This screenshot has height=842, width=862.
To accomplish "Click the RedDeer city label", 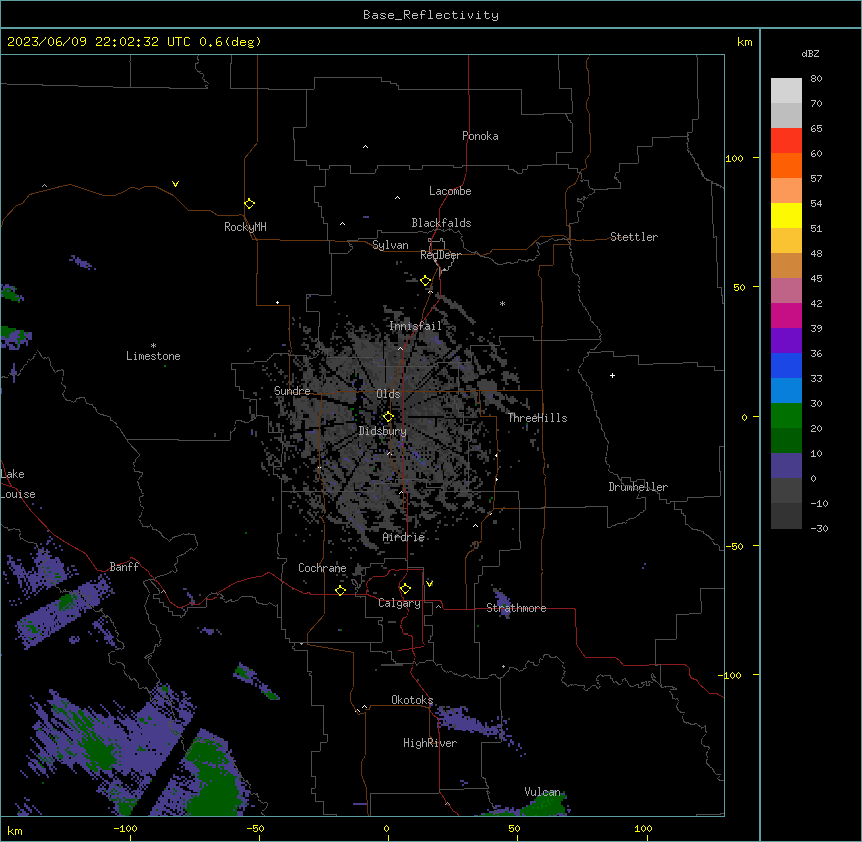I will (440, 255).
